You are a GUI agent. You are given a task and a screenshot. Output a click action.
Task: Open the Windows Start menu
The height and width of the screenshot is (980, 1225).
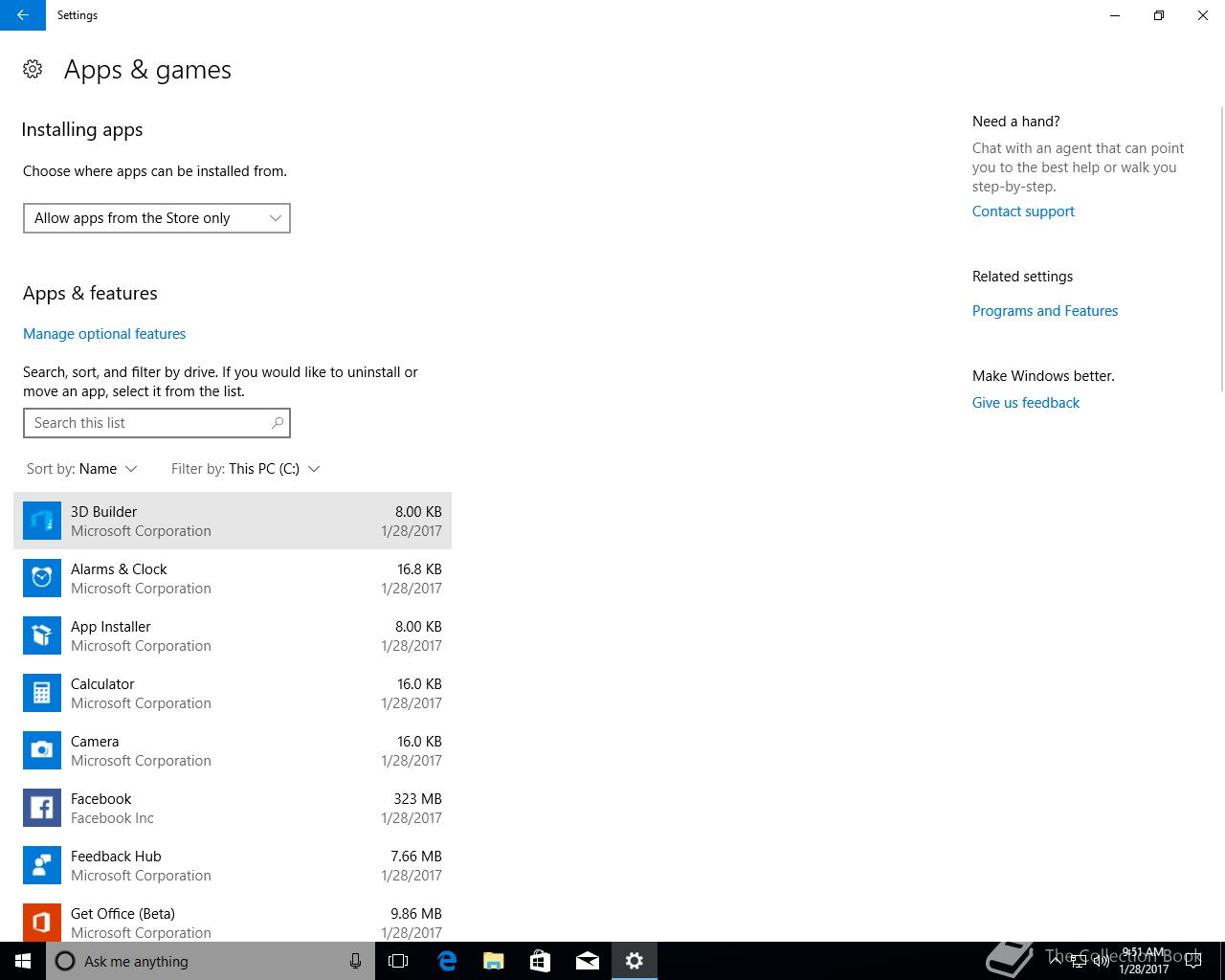click(x=23, y=961)
